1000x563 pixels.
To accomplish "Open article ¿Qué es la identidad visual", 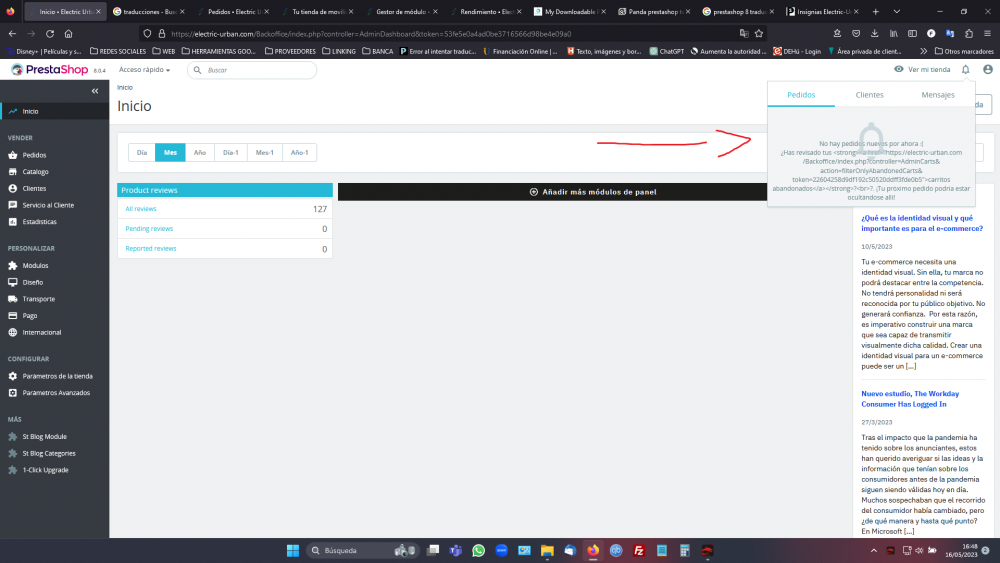I will (x=922, y=223).
